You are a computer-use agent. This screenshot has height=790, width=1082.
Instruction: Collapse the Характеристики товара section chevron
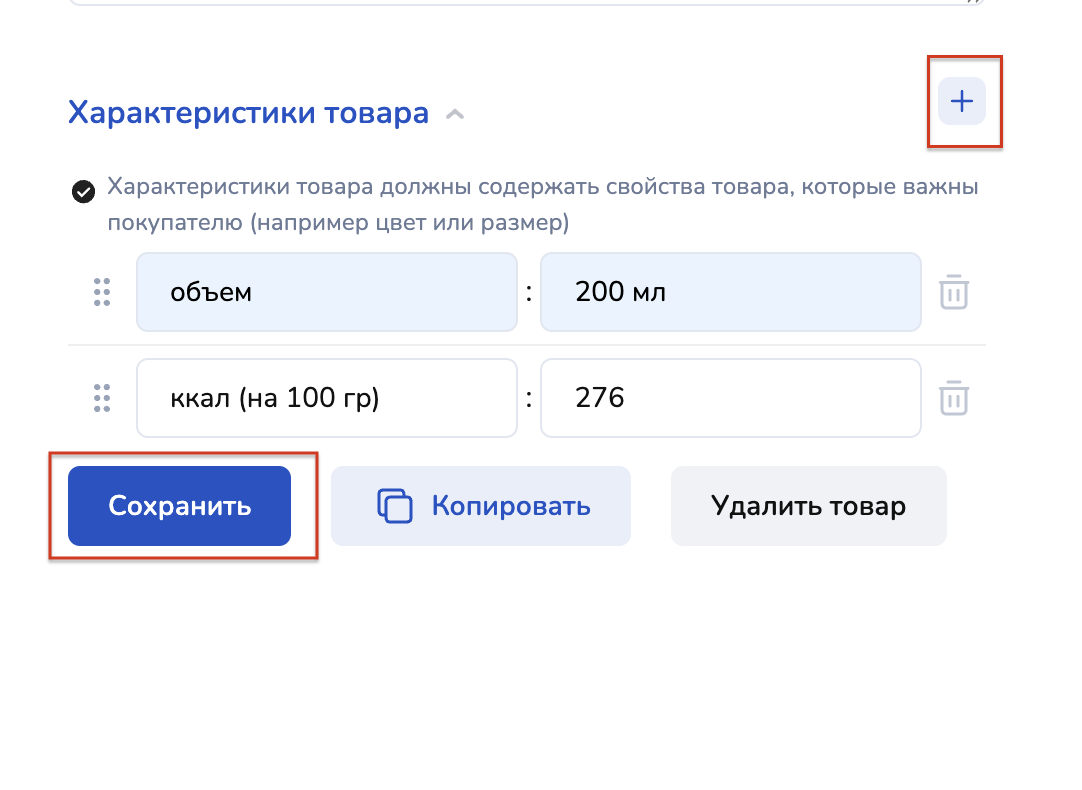[455, 114]
